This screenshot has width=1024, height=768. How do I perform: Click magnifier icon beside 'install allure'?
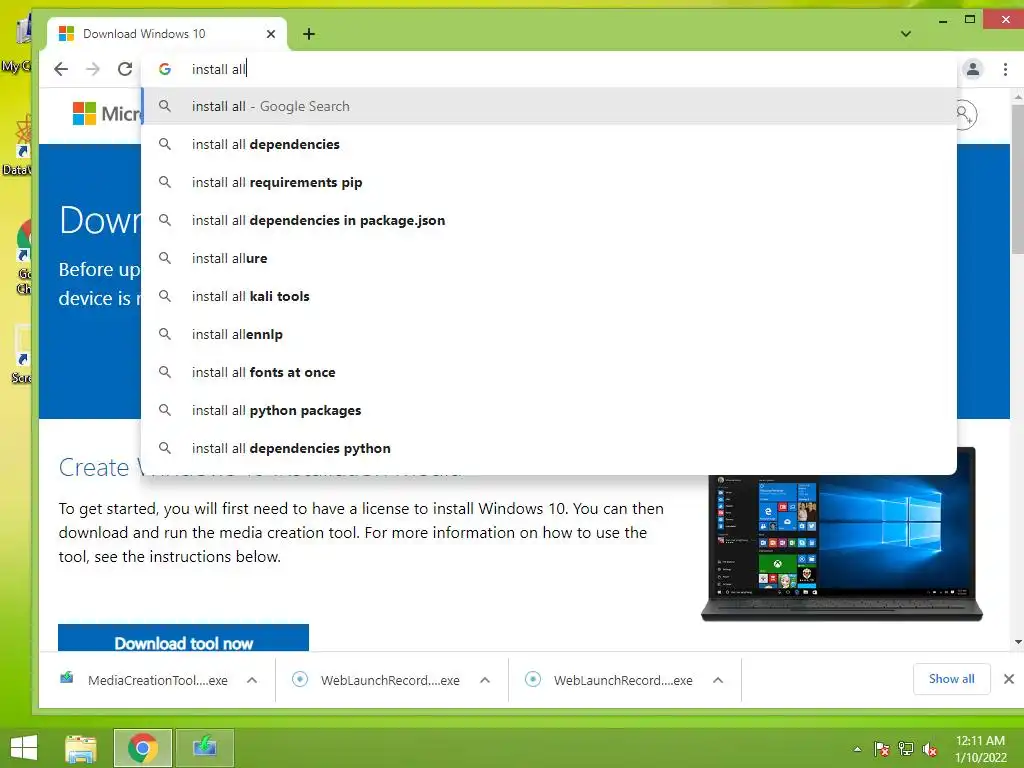[165, 258]
